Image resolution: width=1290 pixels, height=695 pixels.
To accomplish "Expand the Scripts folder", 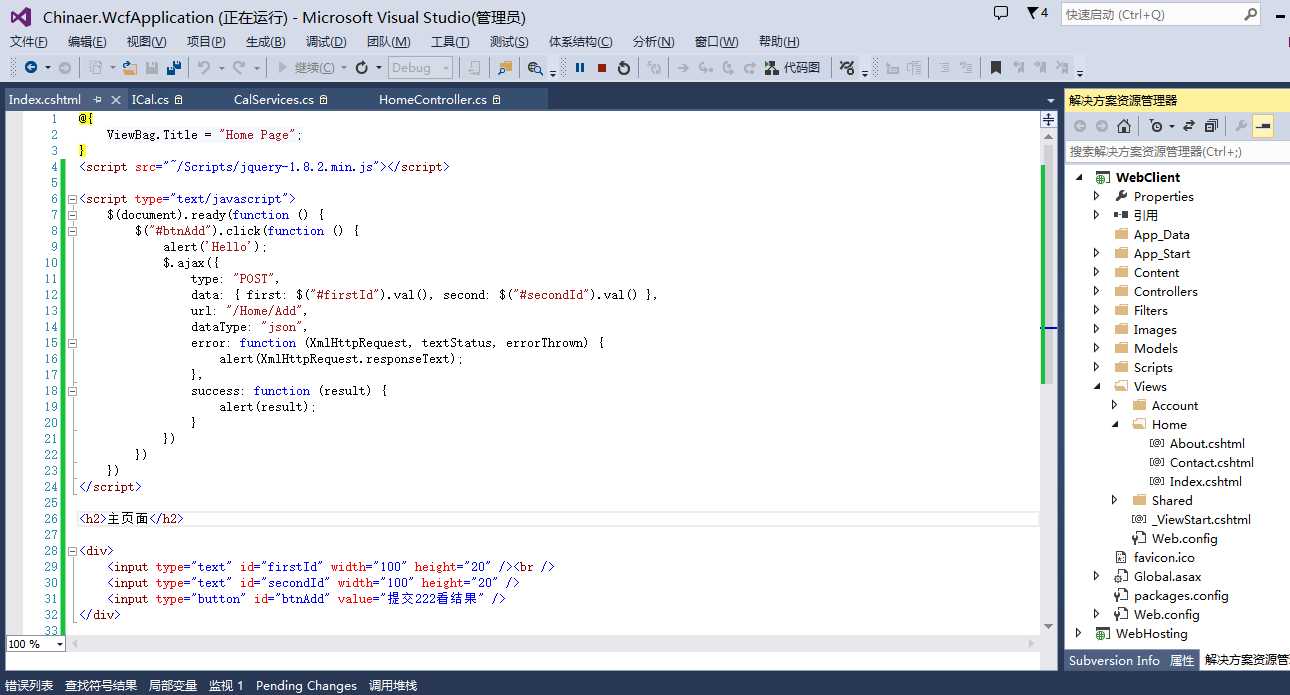I will tap(1097, 367).
